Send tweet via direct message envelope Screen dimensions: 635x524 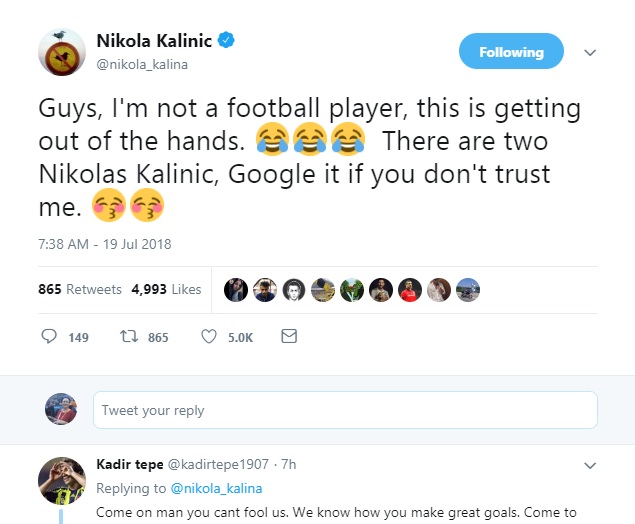289,337
